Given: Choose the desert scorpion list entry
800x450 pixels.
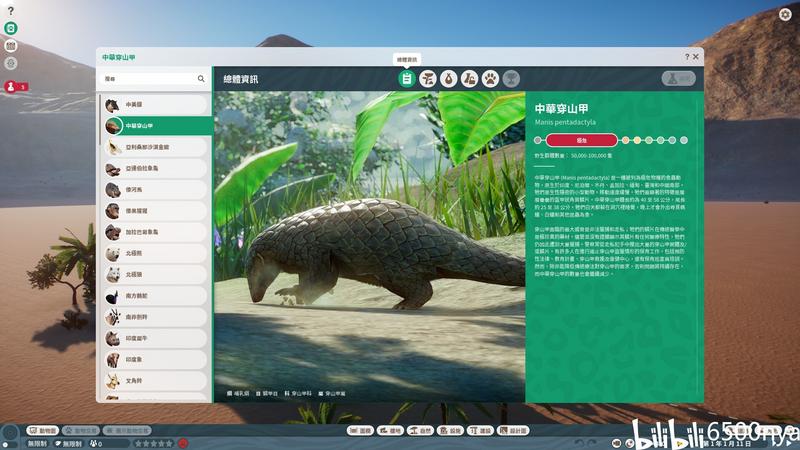Looking at the screenshot, I should tap(156, 147).
